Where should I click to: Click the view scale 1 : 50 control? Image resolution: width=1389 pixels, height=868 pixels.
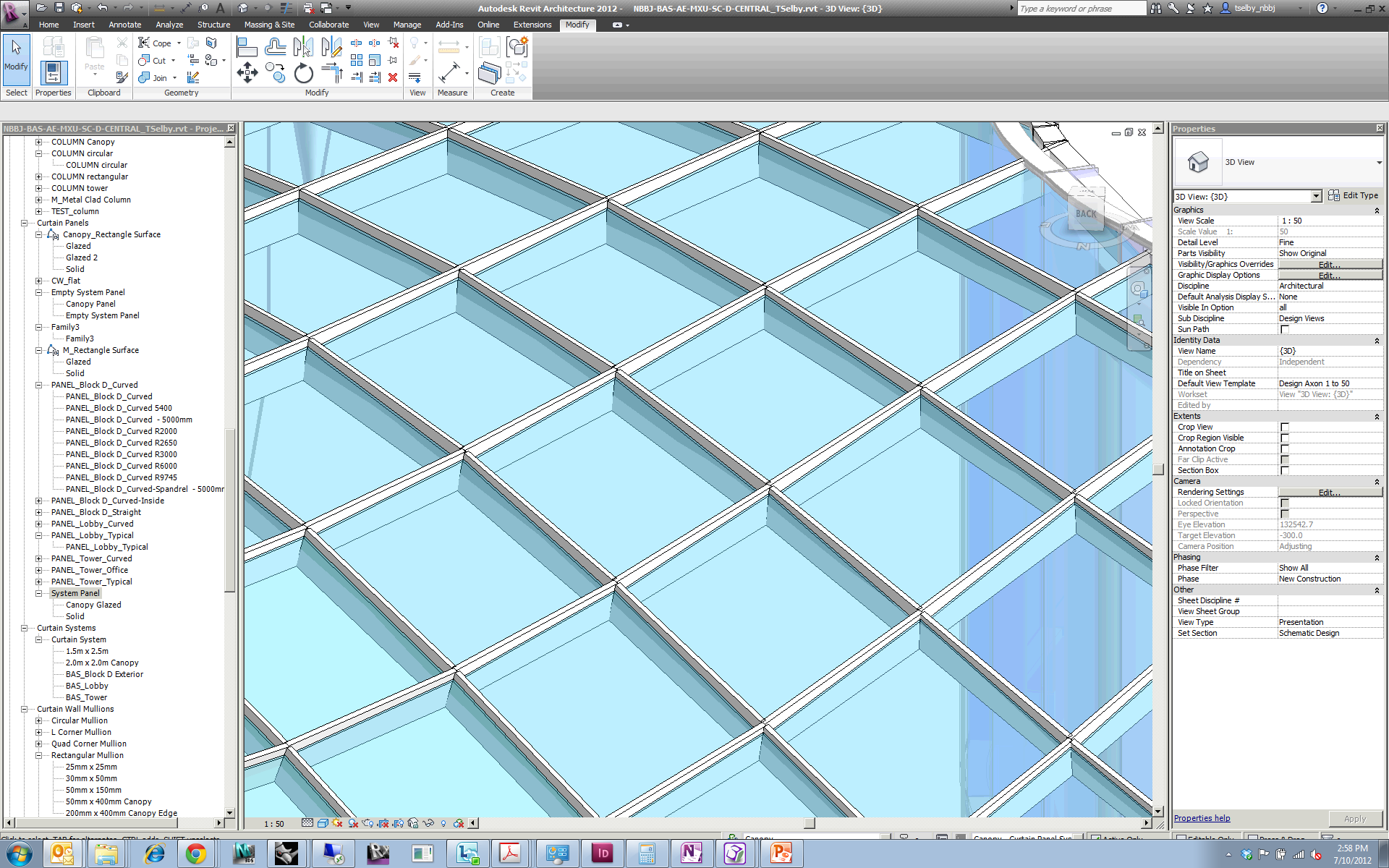(273, 823)
